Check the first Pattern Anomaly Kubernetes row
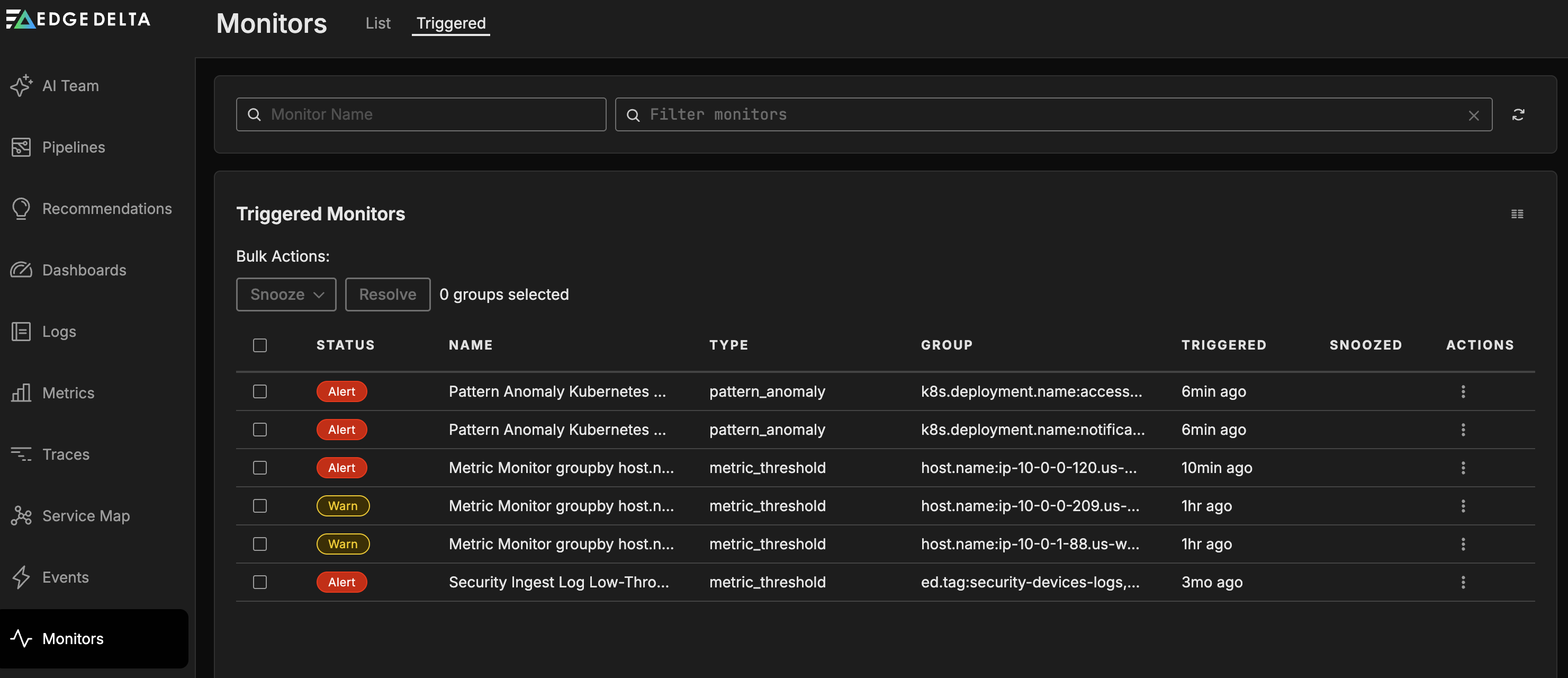 pos(260,391)
